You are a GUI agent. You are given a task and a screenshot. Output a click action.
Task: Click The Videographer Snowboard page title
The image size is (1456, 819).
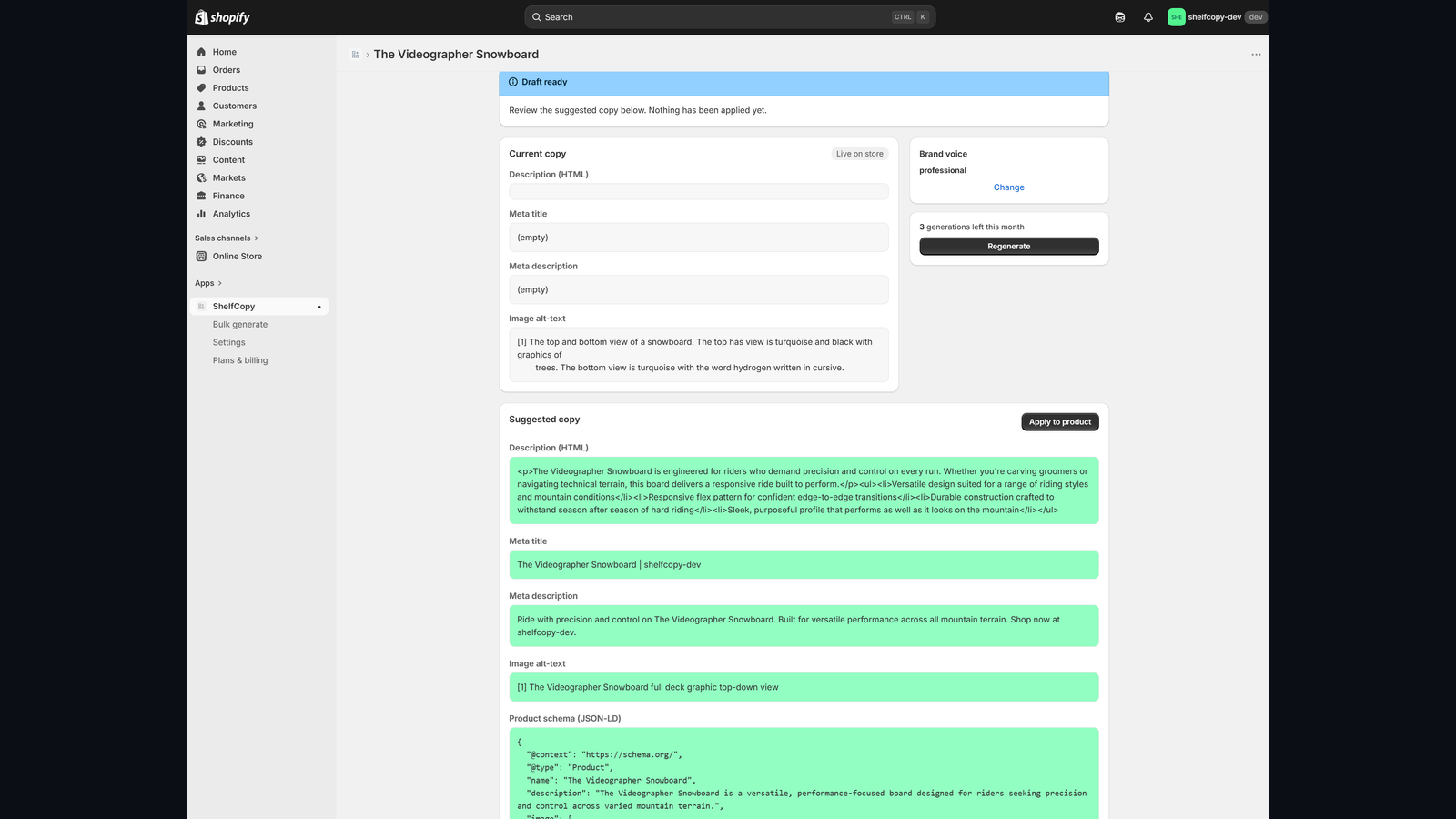coord(456,55)
